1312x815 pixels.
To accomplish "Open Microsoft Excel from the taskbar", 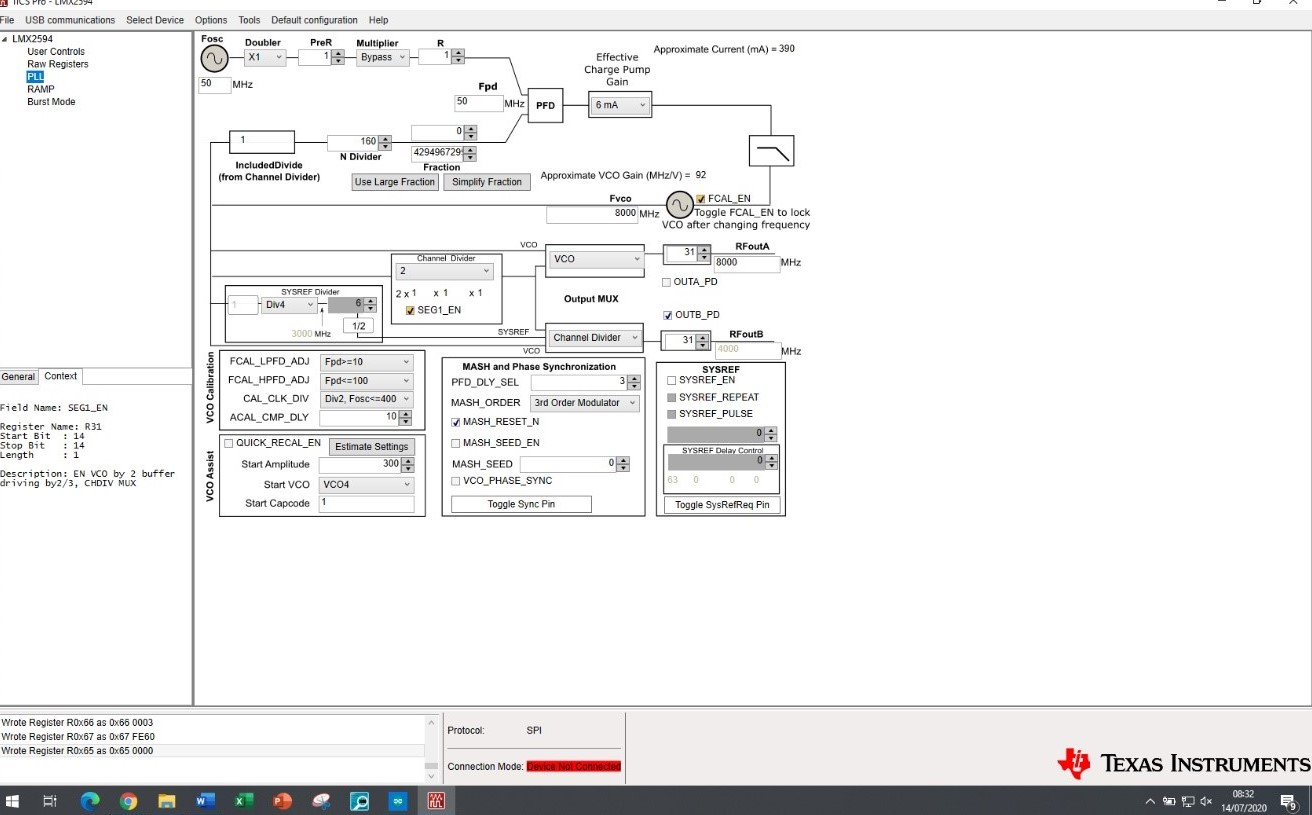I will (x=244, y=801).
